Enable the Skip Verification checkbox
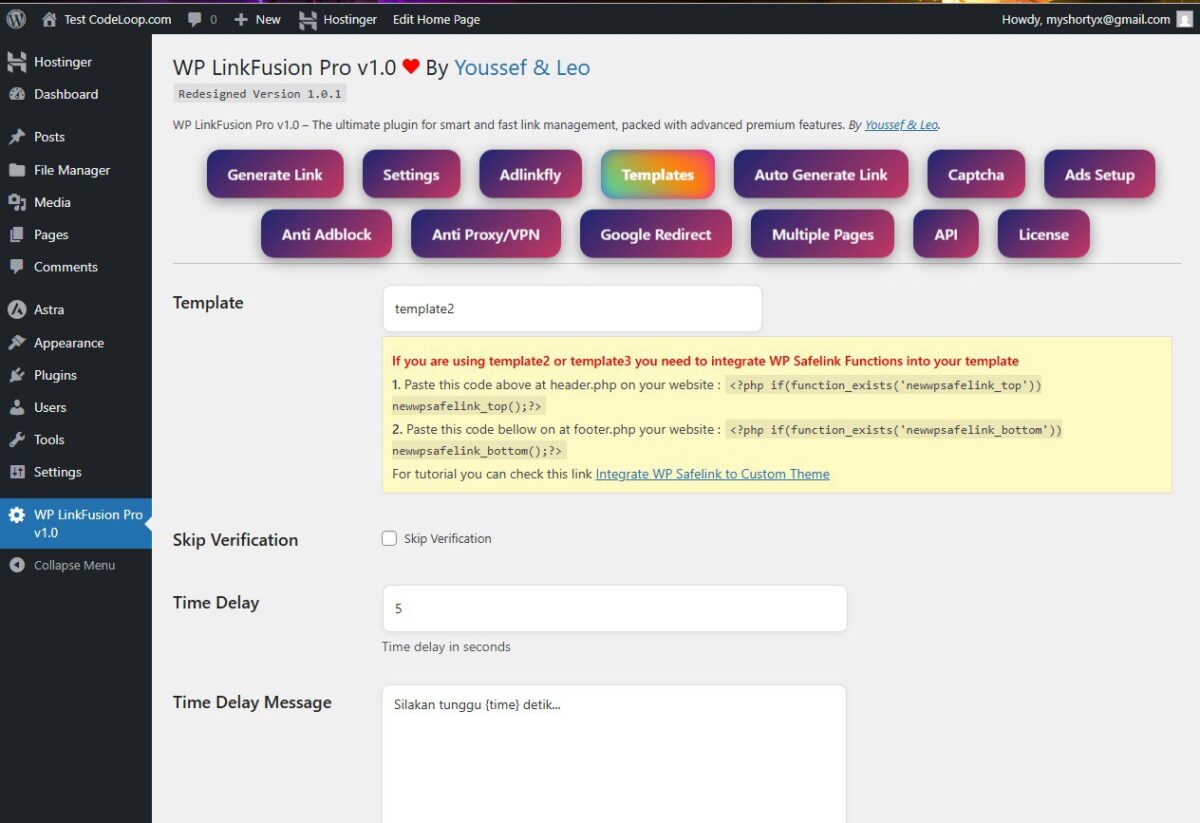 [x=389, y=538]
